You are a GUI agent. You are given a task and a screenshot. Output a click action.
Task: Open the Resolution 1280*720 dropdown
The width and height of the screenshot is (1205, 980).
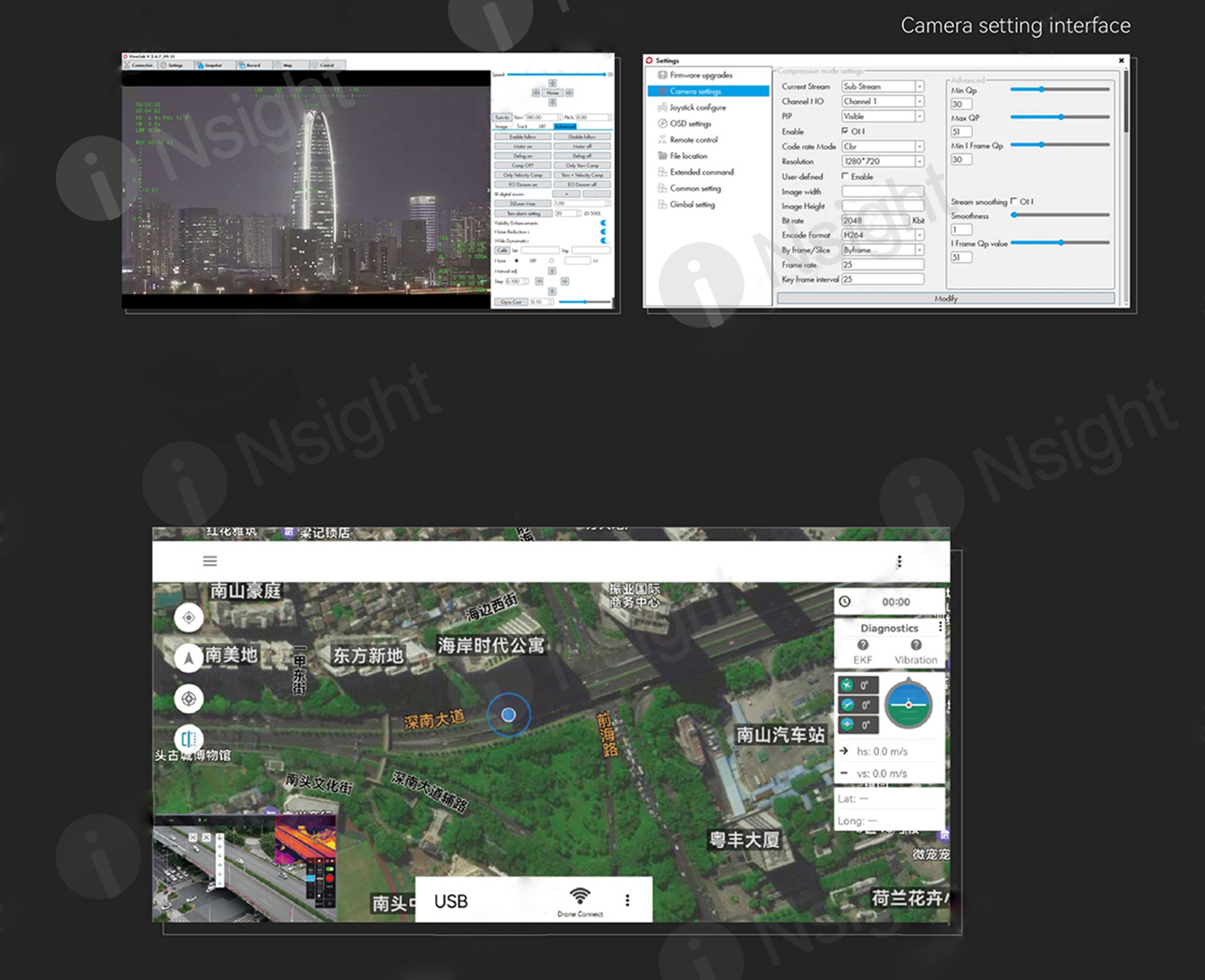click(919, 161)
